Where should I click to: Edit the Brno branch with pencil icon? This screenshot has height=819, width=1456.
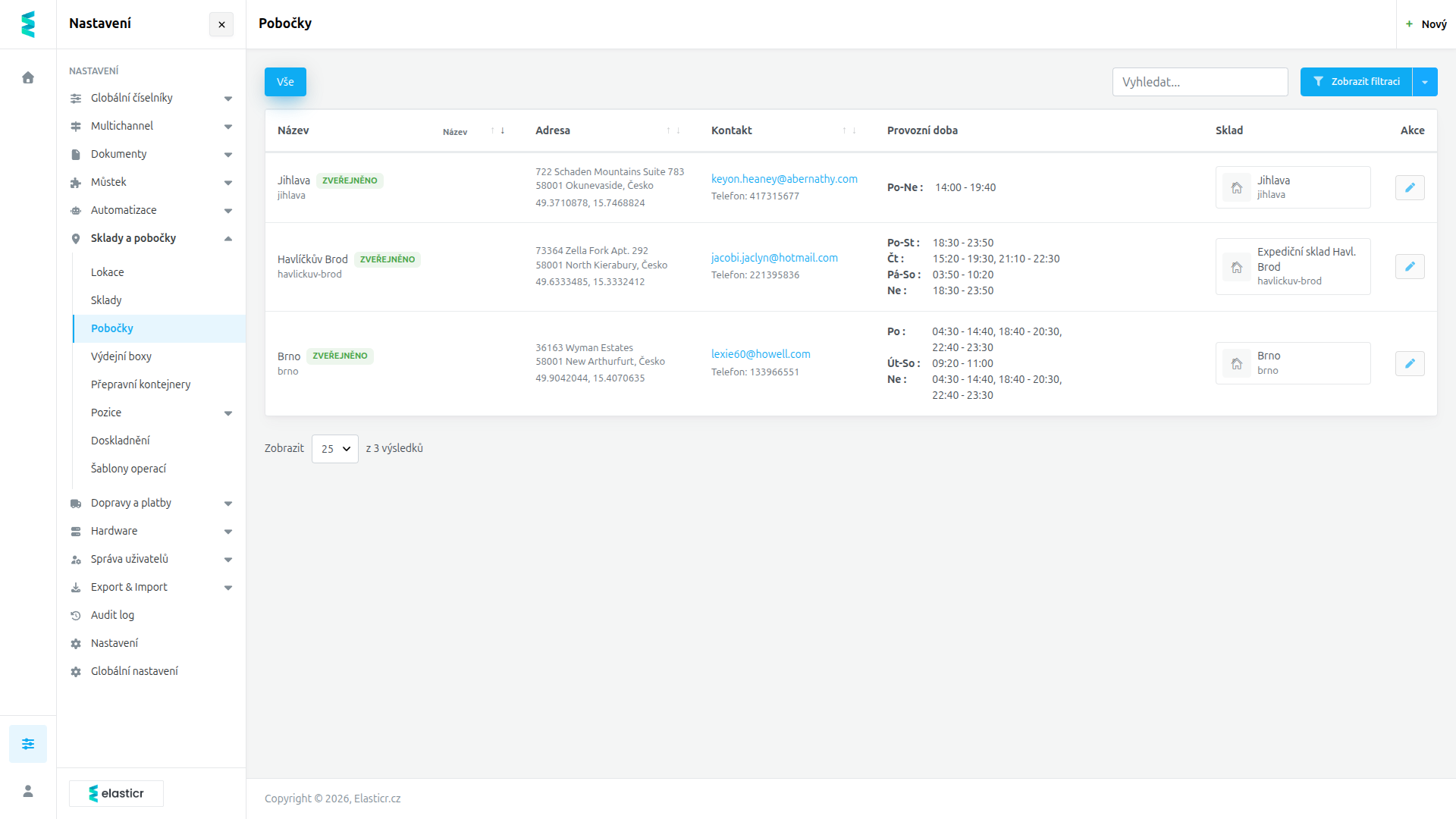tap(1410, 363)
